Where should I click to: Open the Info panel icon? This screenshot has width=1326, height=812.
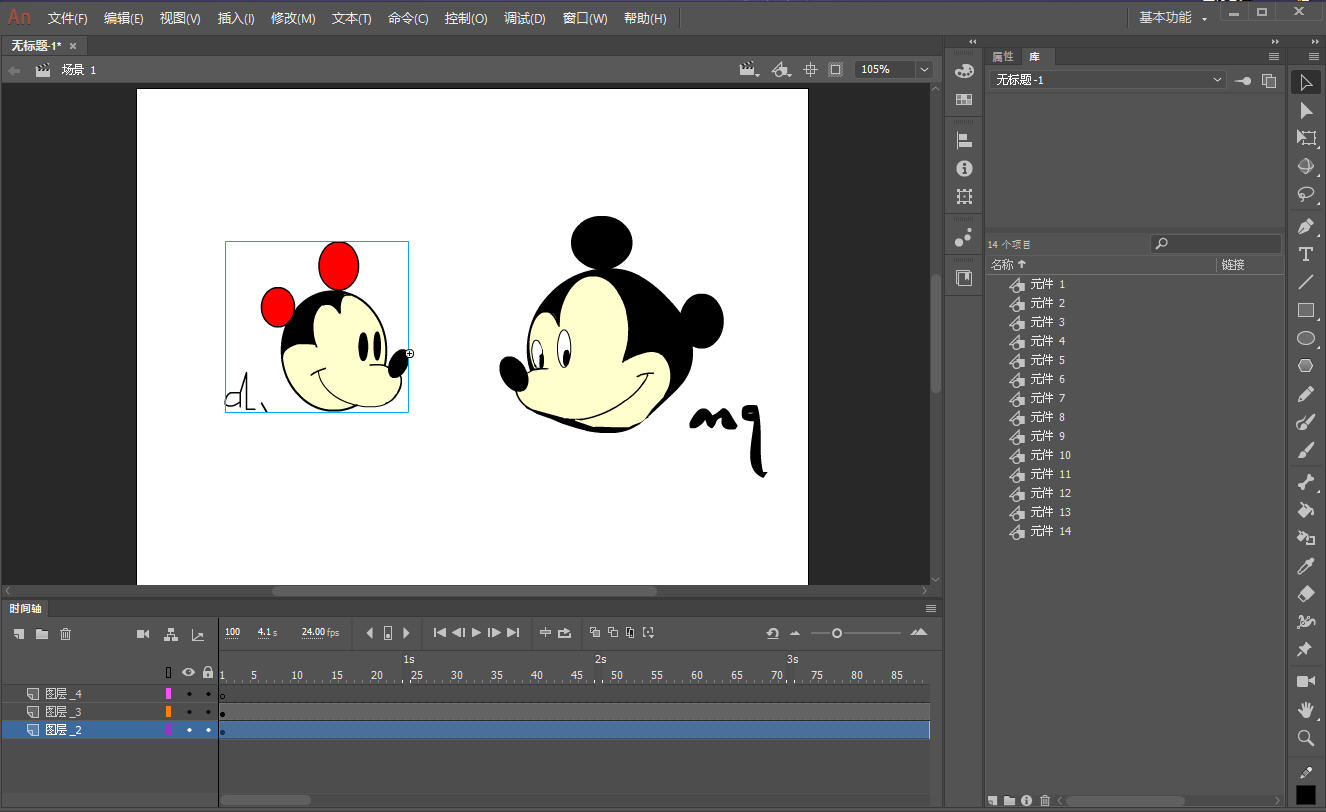coord(964,169)
